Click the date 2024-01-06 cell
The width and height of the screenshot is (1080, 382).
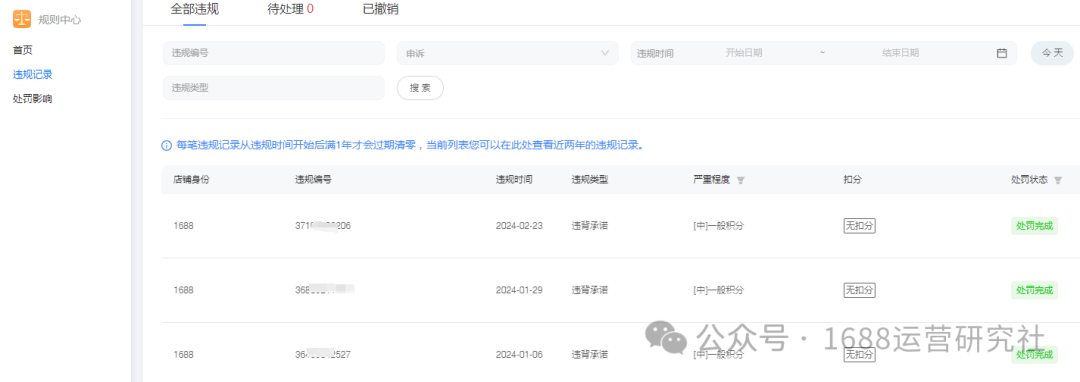point(519,354)
